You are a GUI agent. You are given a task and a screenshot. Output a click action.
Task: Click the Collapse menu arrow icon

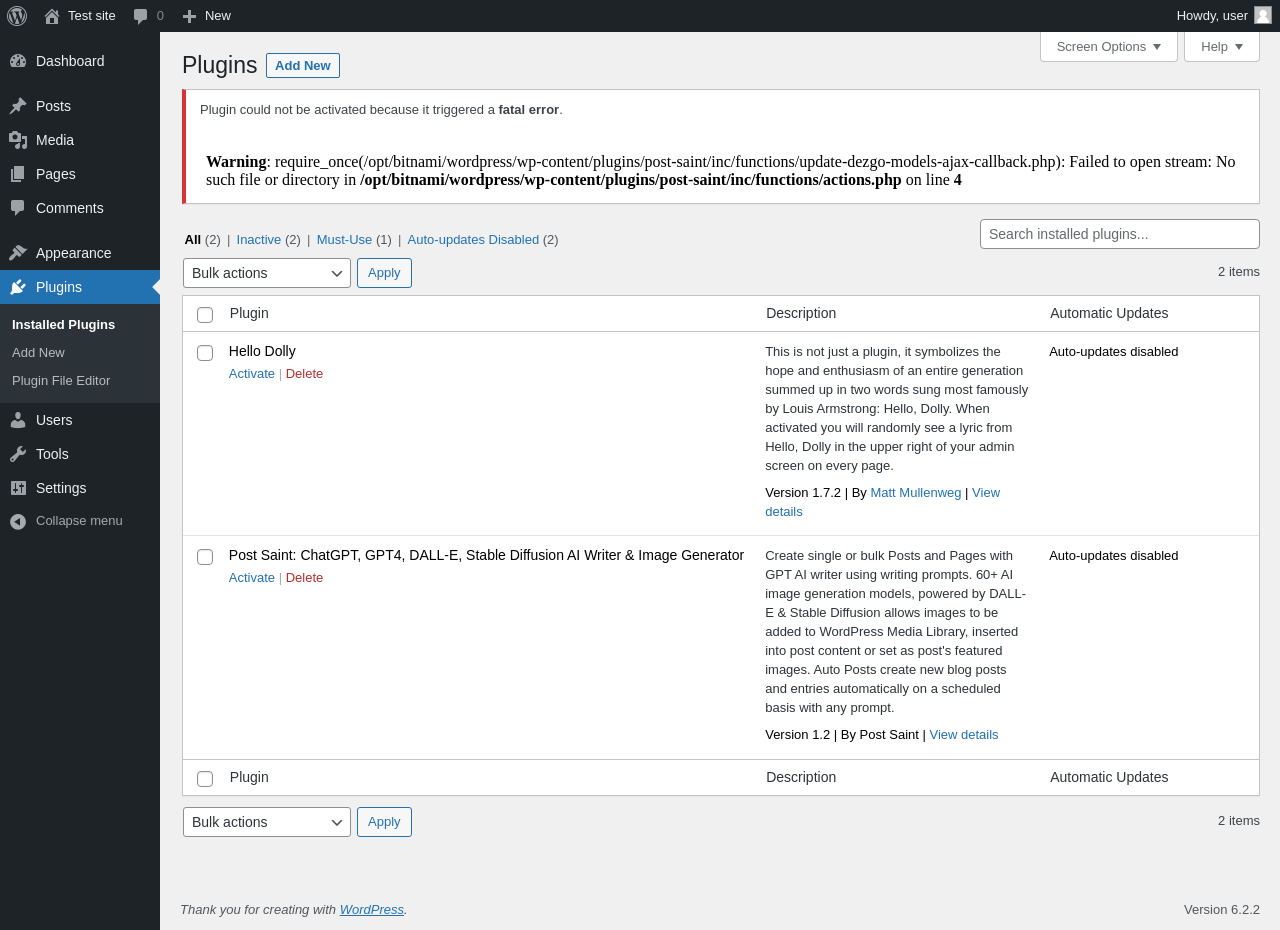click(x=18, y=521)
